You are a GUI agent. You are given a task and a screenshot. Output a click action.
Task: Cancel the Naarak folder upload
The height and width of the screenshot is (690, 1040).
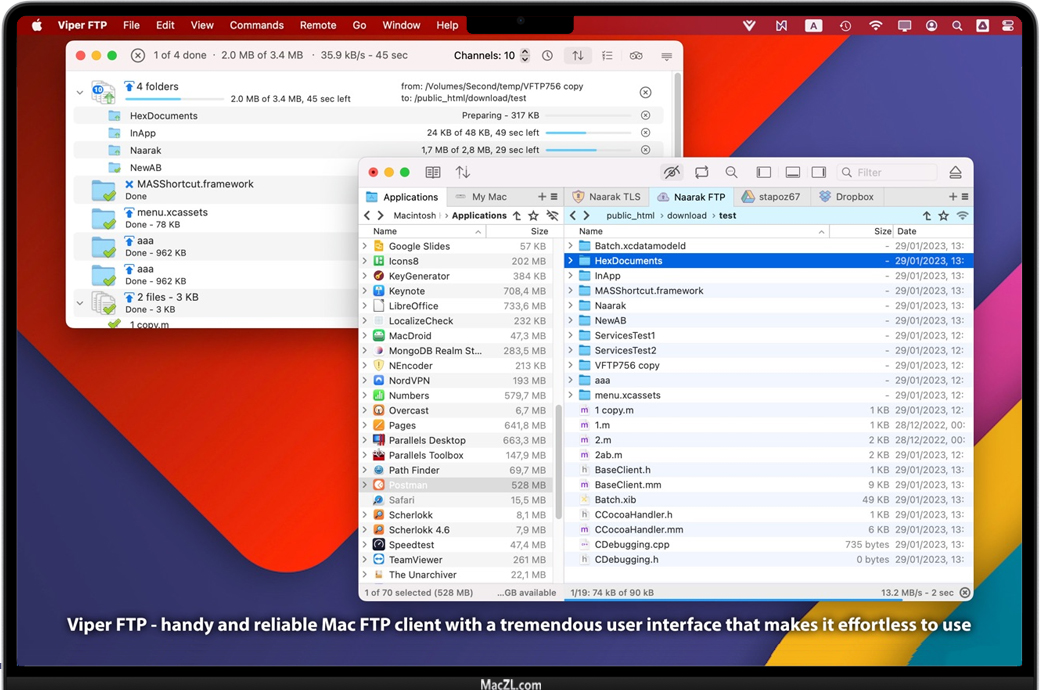pos(645,150)
